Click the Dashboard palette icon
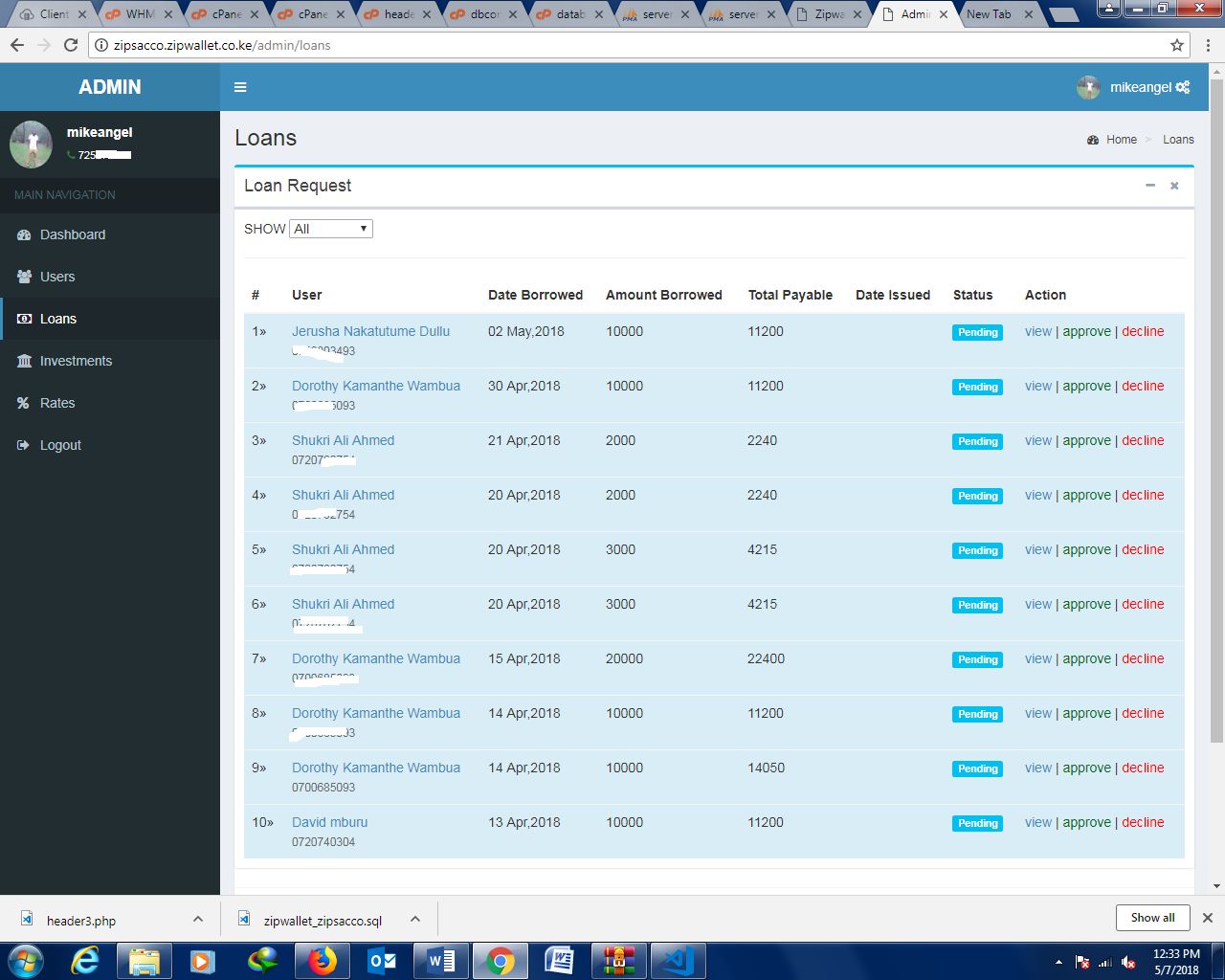 pyautogui.click(x=24, y=234)
